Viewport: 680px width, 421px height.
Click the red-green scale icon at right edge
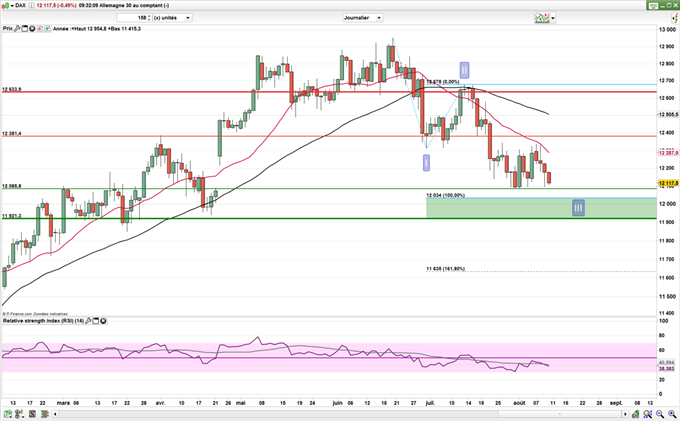point(675,18)
